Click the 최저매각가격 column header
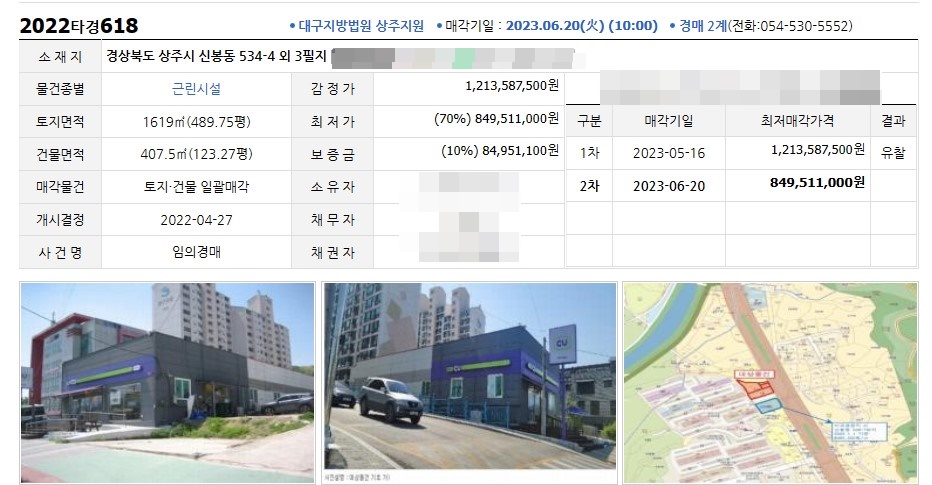 coord(798,121)
